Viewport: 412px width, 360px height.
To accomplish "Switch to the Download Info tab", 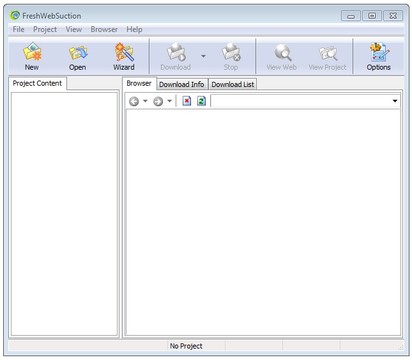I will click(182, 84).
